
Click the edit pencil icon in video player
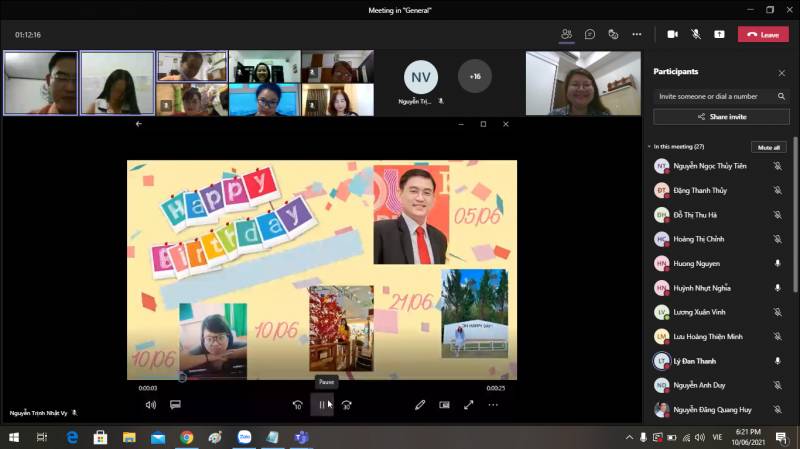tap(420, 405)
